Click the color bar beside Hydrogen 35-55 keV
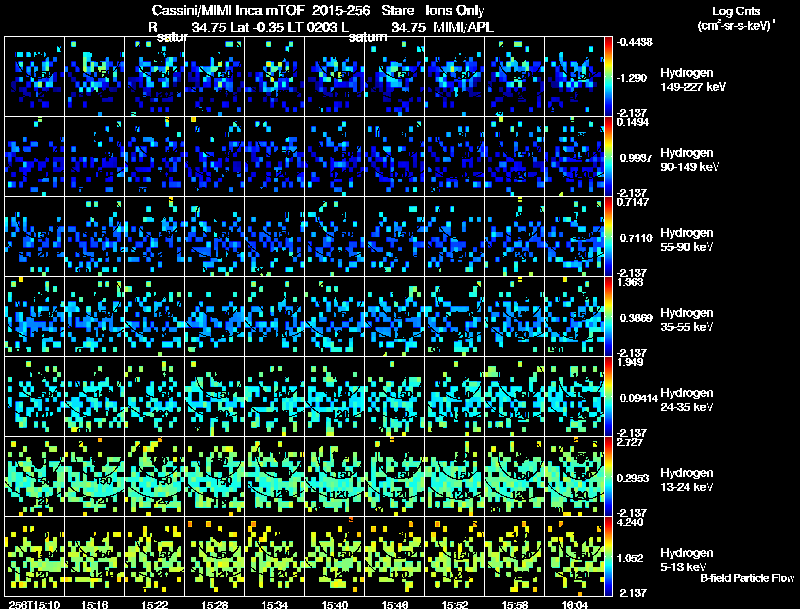Viewport: 800px width, 609px height. tap(610, 315)
